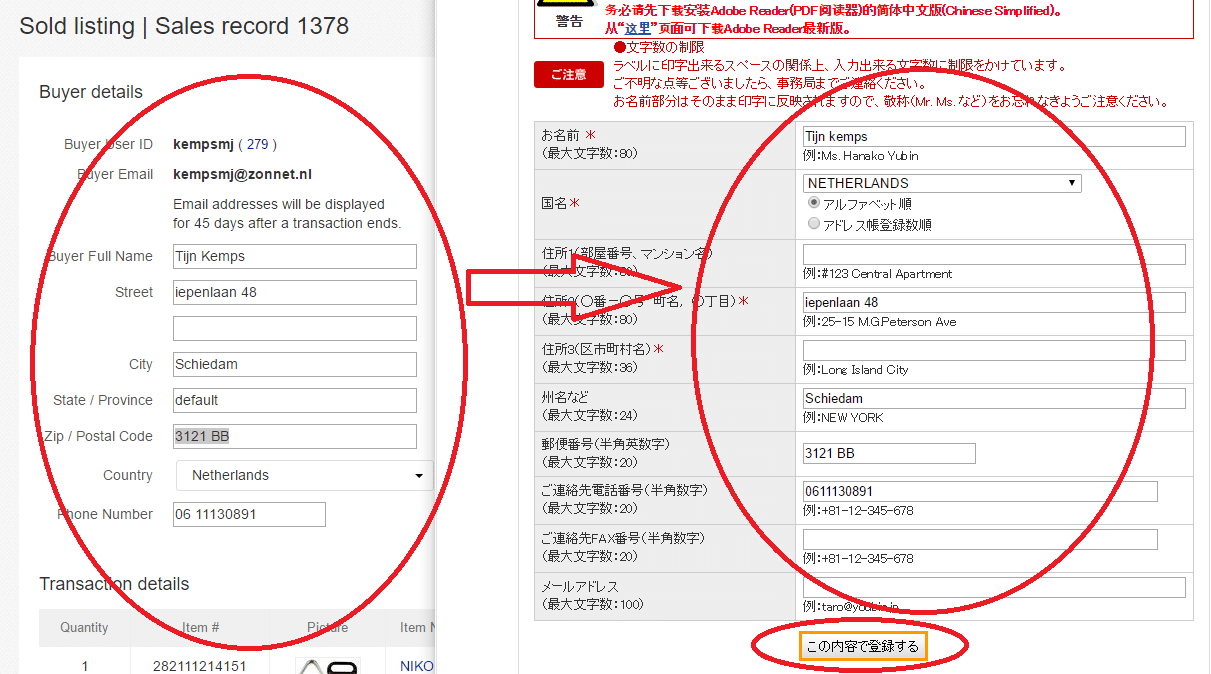Image resolution: width=1211 pixels, height=674 pixels.
Task: Click the お名前 field with Tijn kemps
Action: click(x=994, y=136)
